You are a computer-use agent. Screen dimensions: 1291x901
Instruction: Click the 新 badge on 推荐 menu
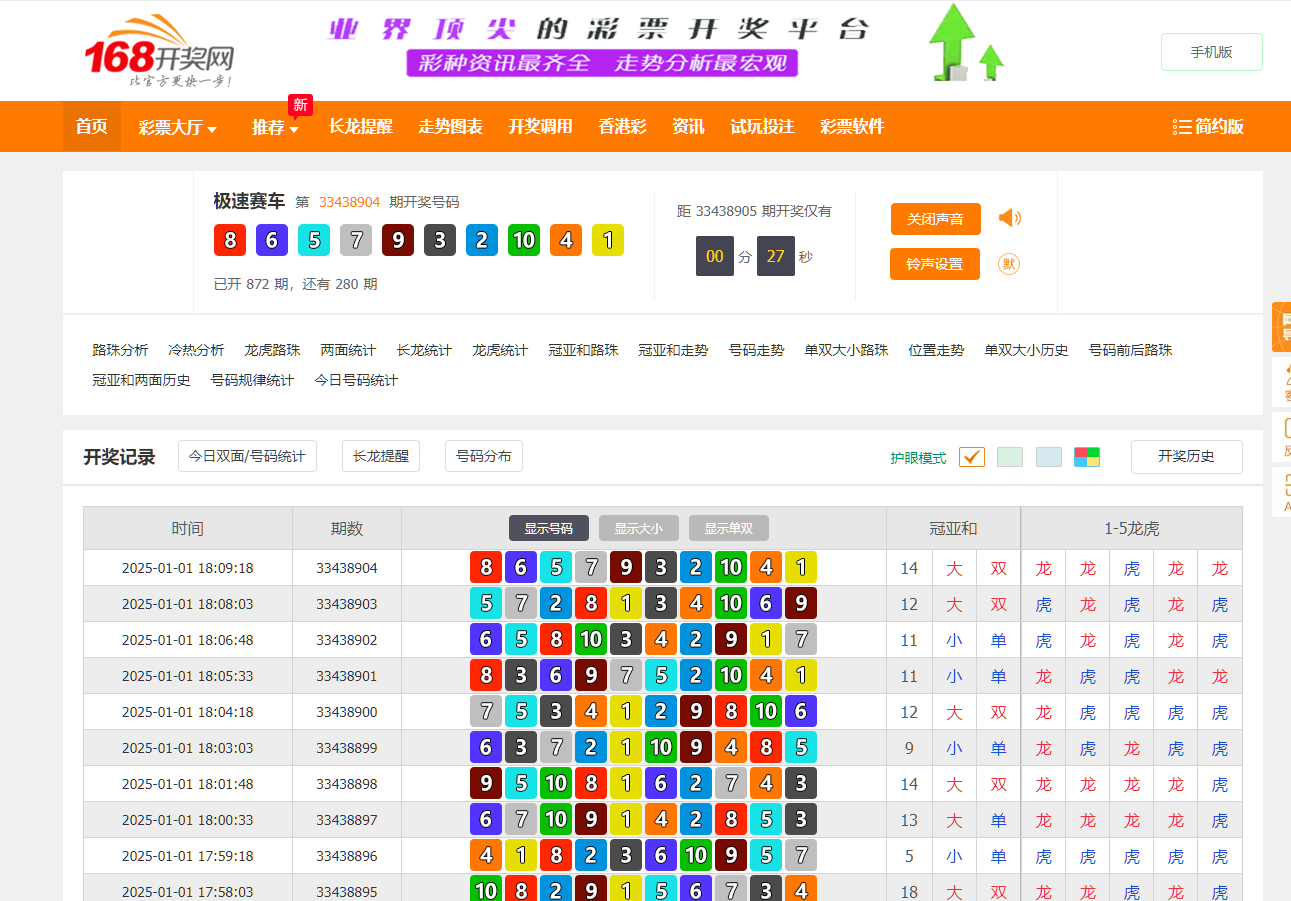[x=299, y=104]
